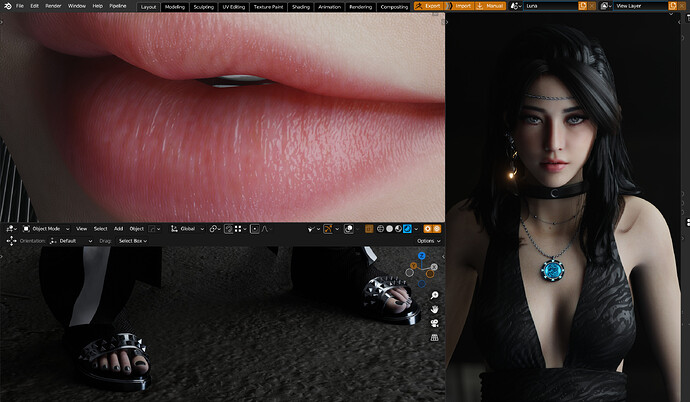Toggle X-ray view button
The height and width of the screenshot is (402, 690).
369,229
